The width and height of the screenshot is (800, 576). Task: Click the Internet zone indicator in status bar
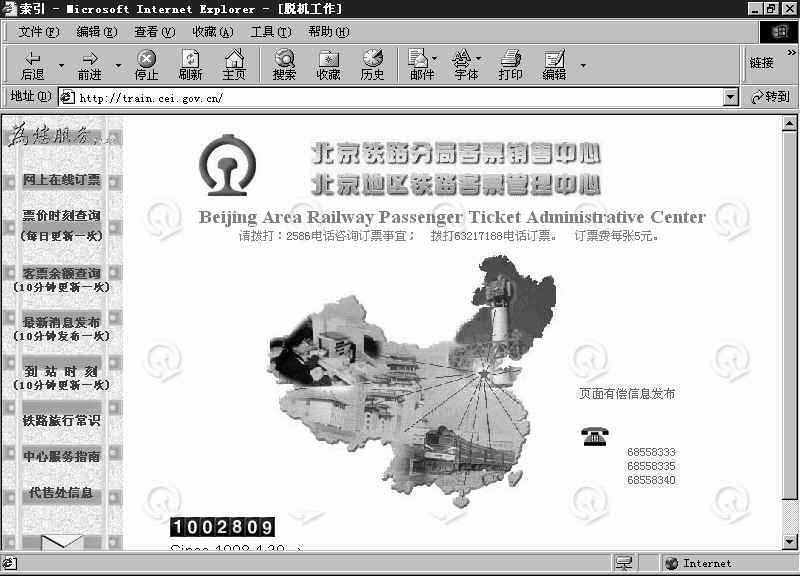tap(700, 563)
